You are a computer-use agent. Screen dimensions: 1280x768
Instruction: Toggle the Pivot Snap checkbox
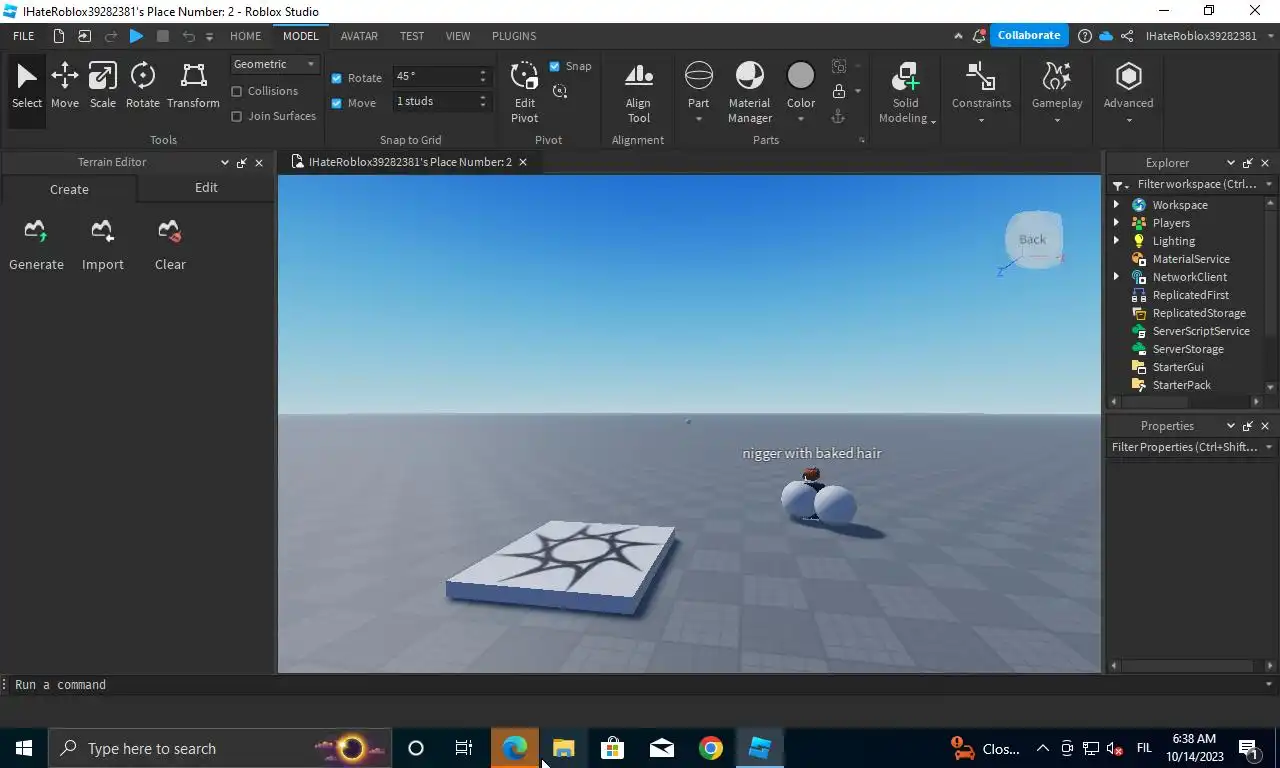point(555,66)
